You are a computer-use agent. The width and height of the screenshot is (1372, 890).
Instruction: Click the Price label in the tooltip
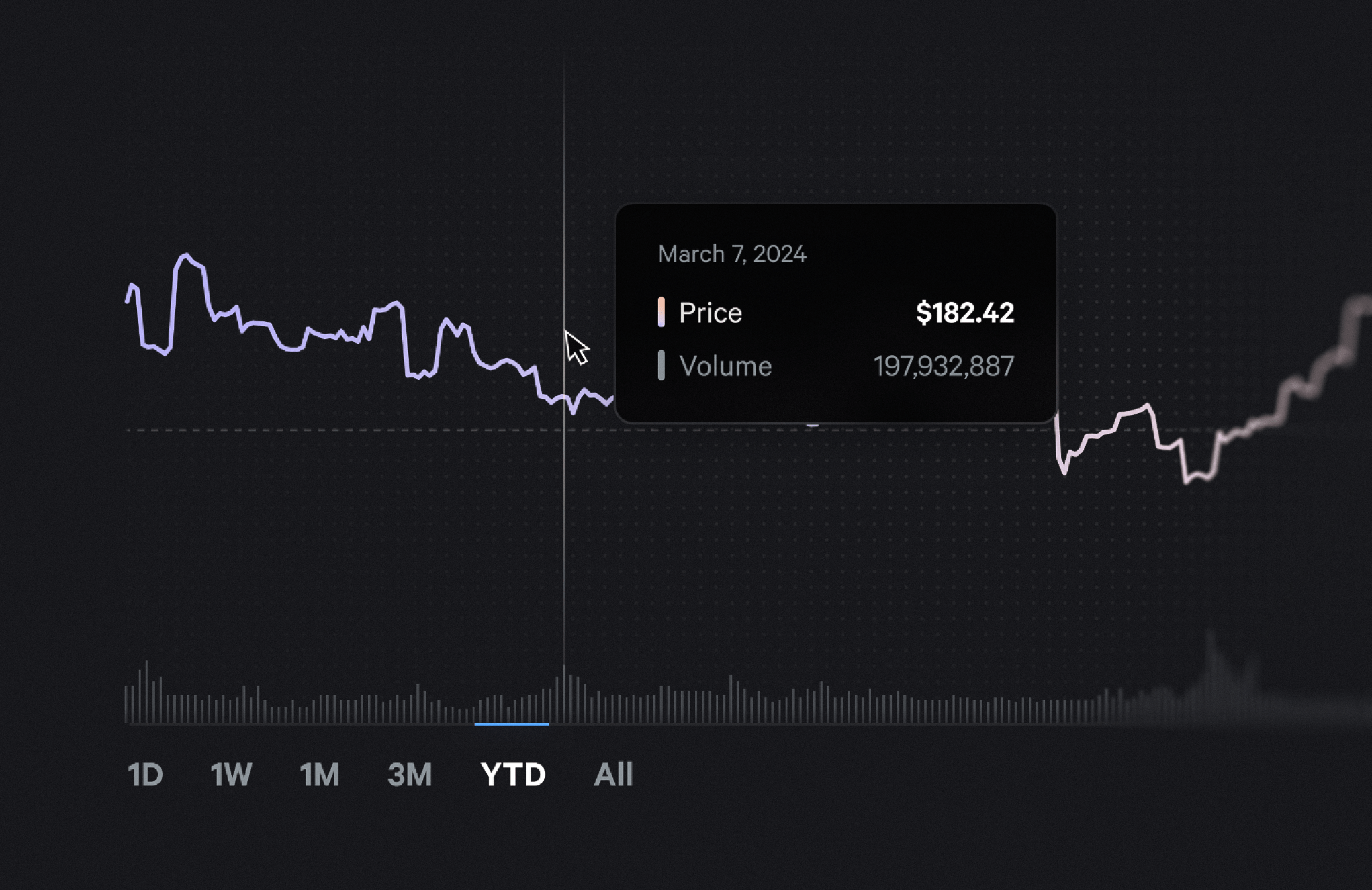tap(711, 313)
